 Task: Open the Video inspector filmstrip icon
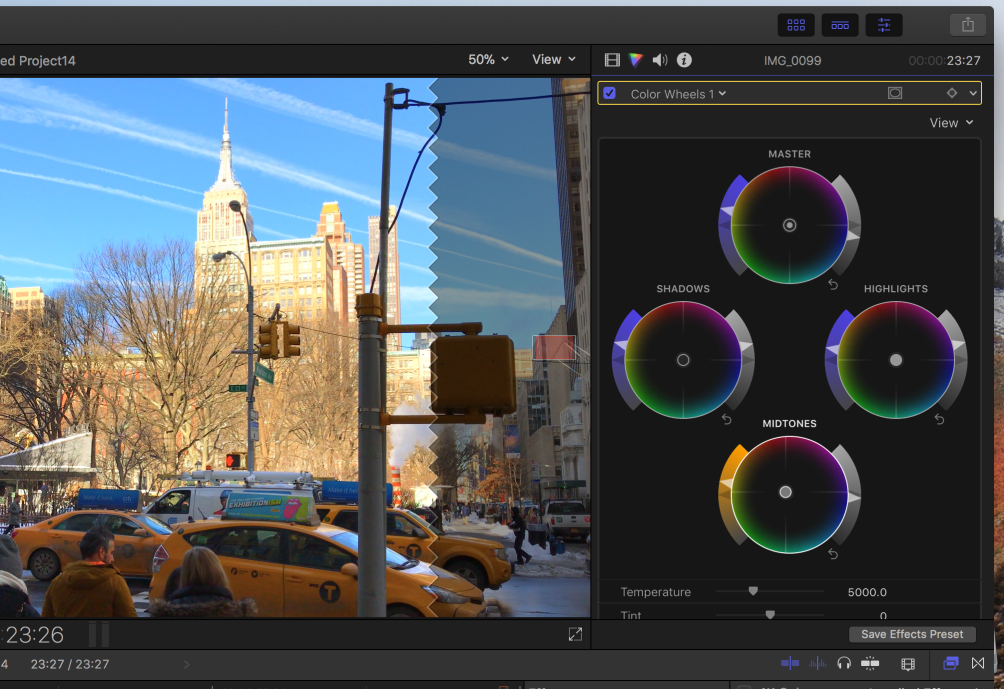click(612, 59)
